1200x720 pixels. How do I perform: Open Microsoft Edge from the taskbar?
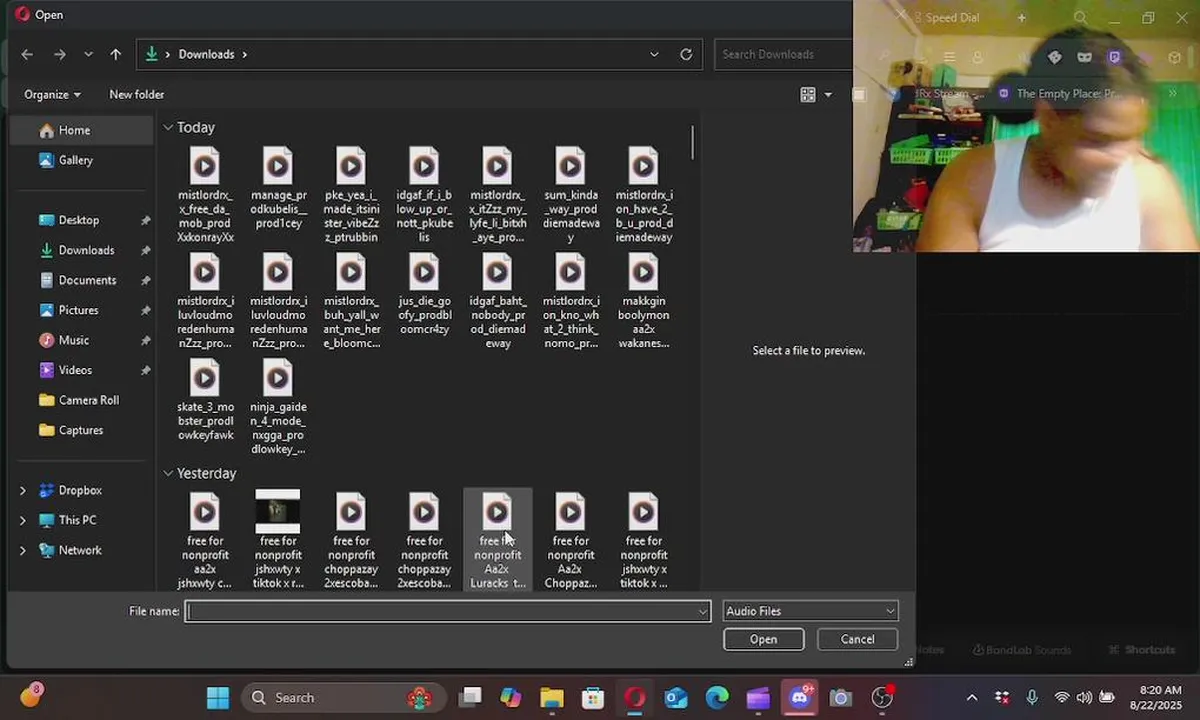(x=717, y=698)
